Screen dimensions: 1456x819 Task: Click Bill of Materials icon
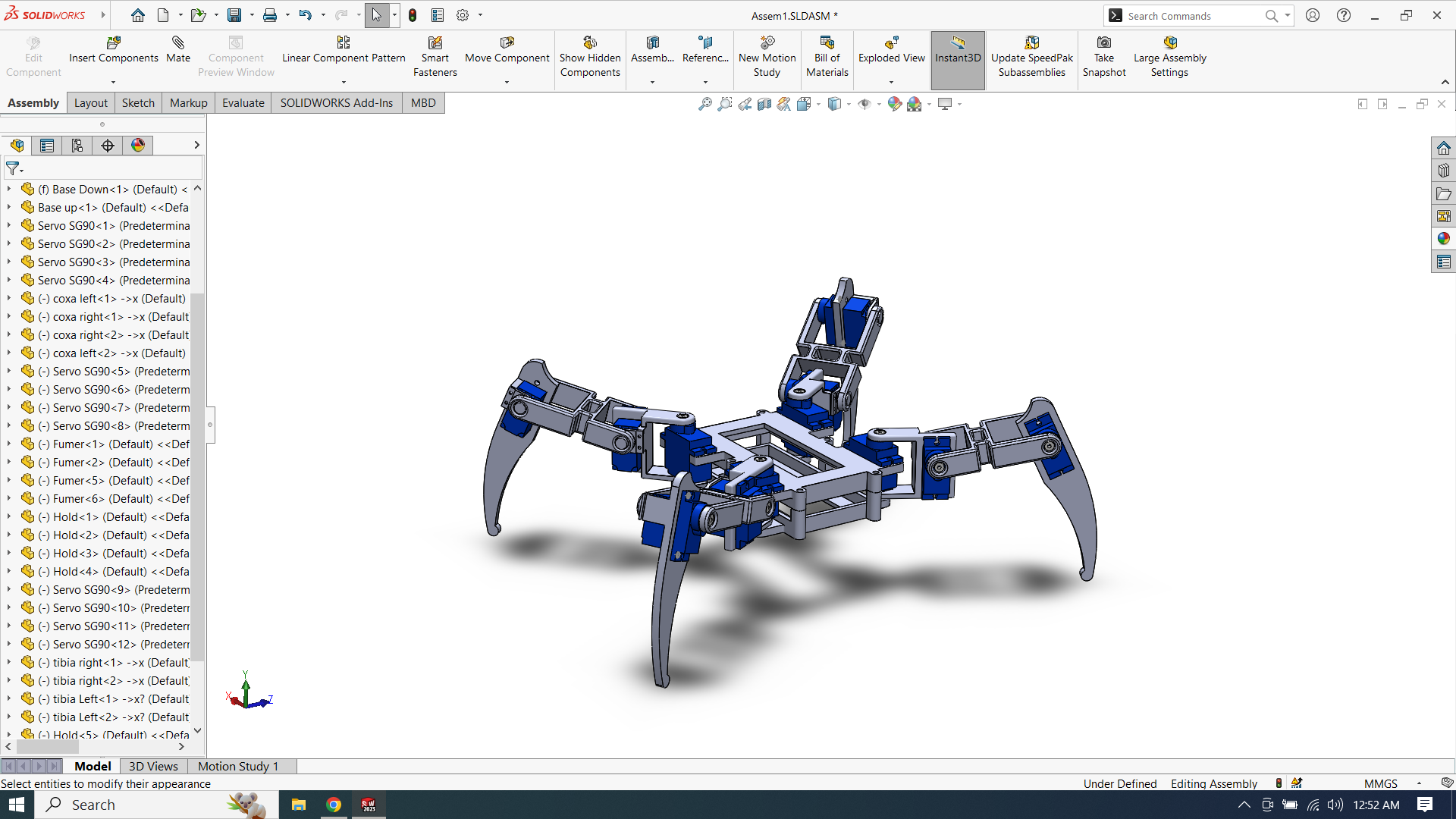827,43
